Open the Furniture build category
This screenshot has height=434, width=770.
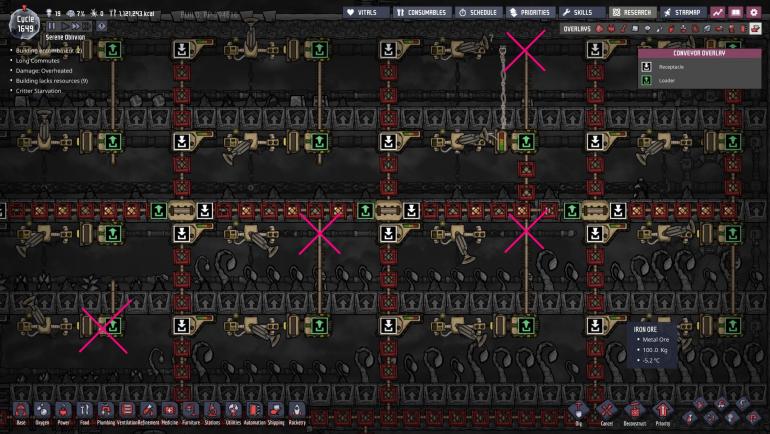pyautogui.click(x=191, y=412)
